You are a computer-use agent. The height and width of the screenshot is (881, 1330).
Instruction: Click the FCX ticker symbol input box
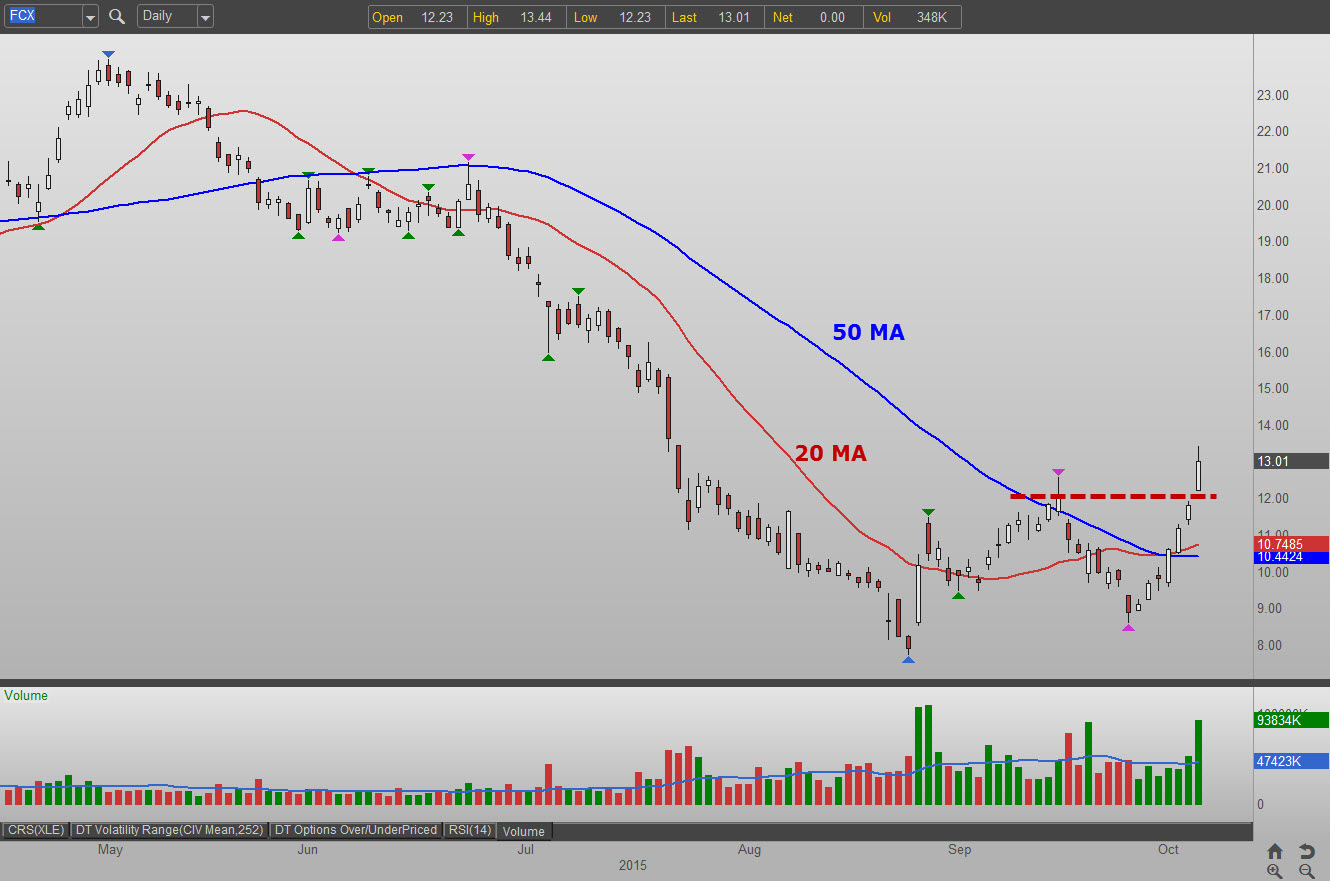(42, 16)
